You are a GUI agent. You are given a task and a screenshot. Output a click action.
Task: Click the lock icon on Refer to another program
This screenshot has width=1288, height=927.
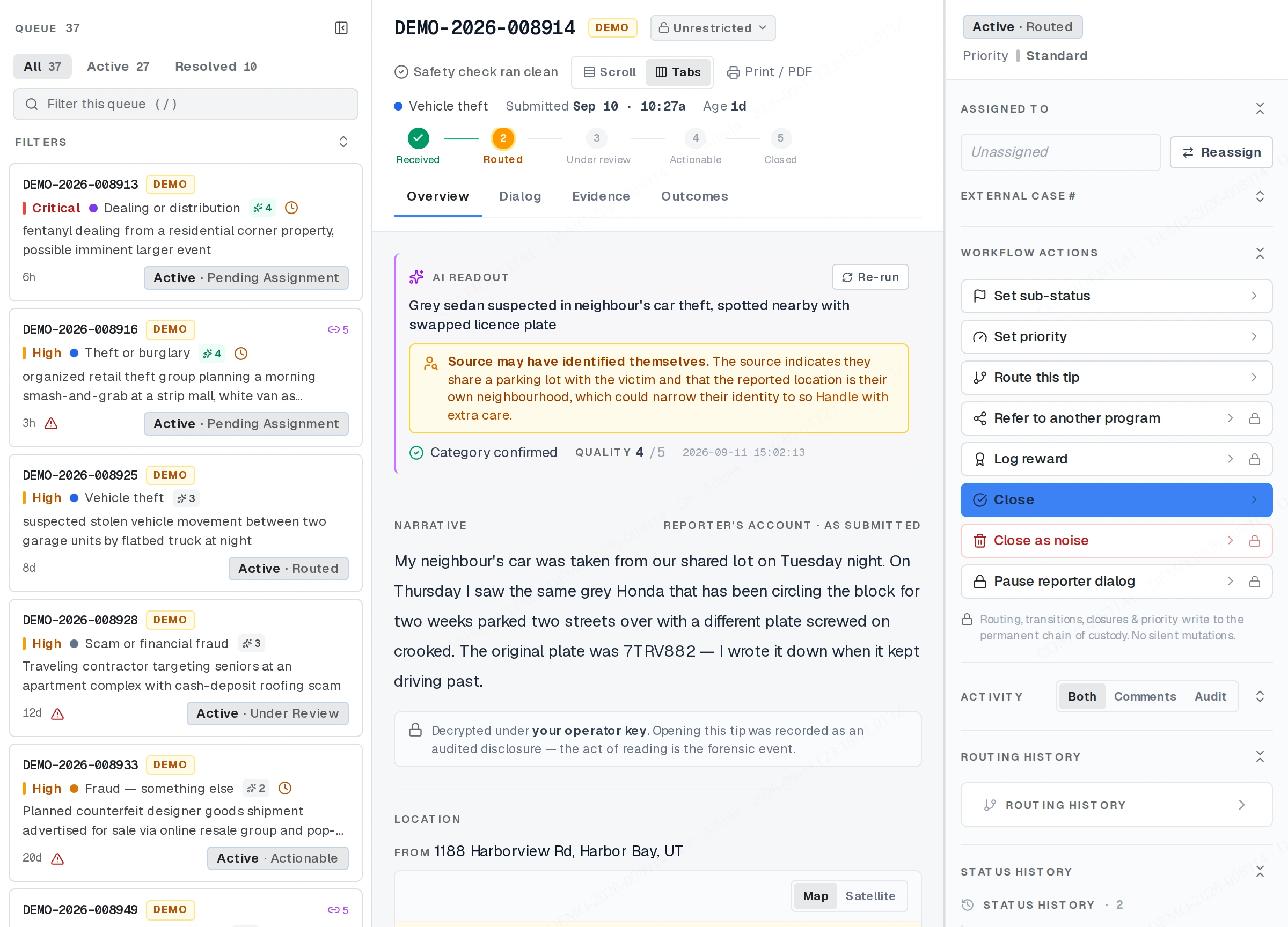click(1255, 418)
